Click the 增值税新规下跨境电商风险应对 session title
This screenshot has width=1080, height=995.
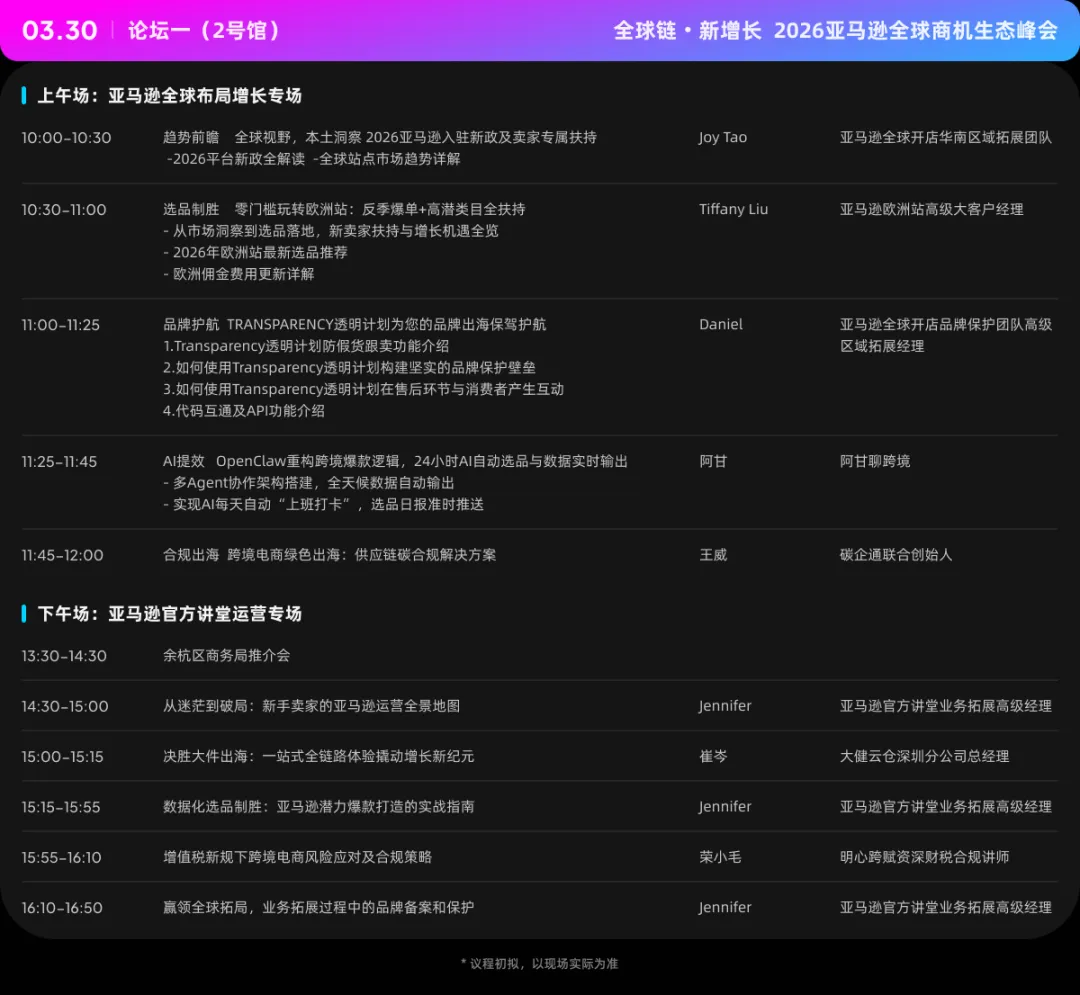[298, 857]
